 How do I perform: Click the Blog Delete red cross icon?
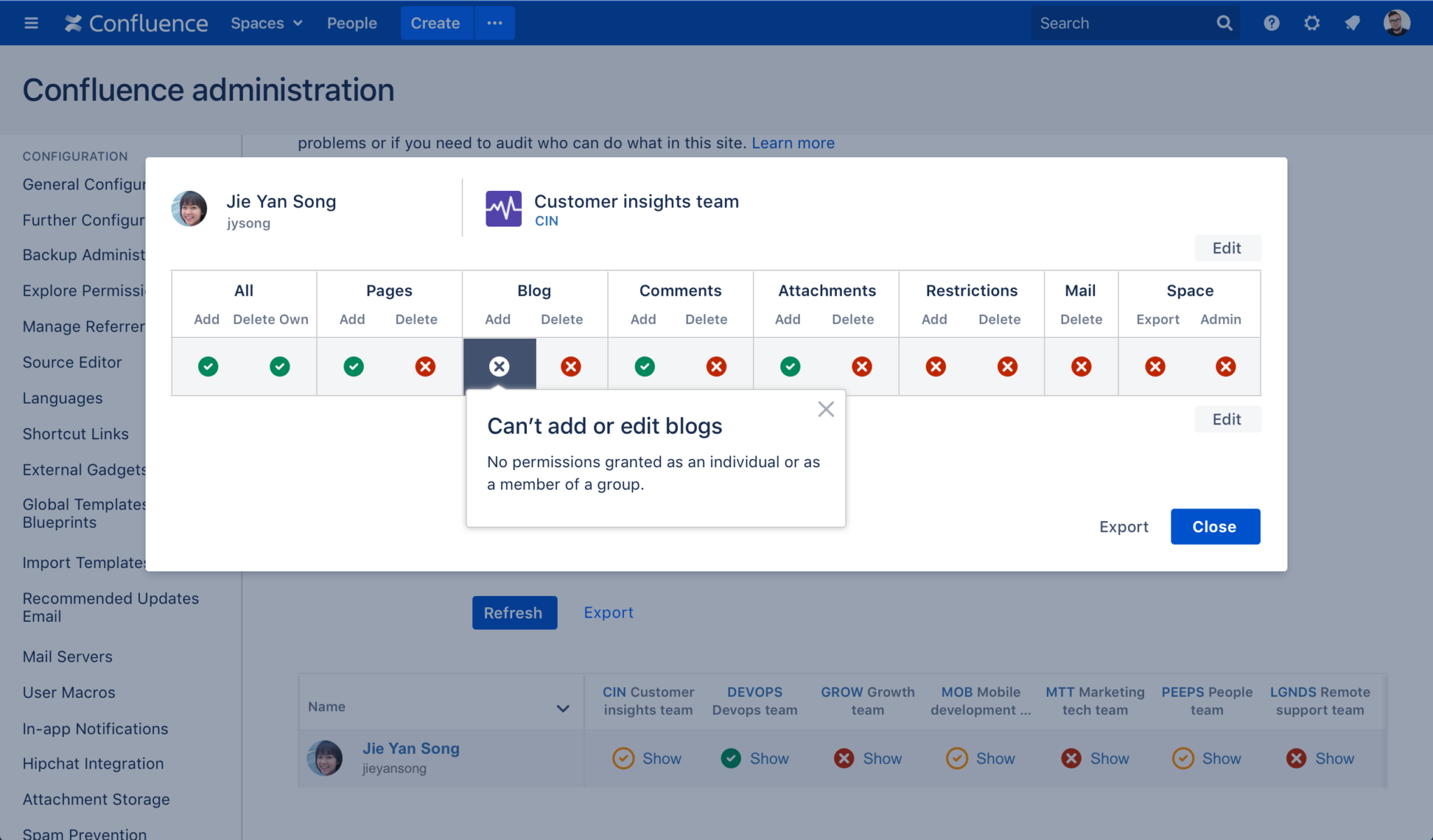click(x=571, y=366)
